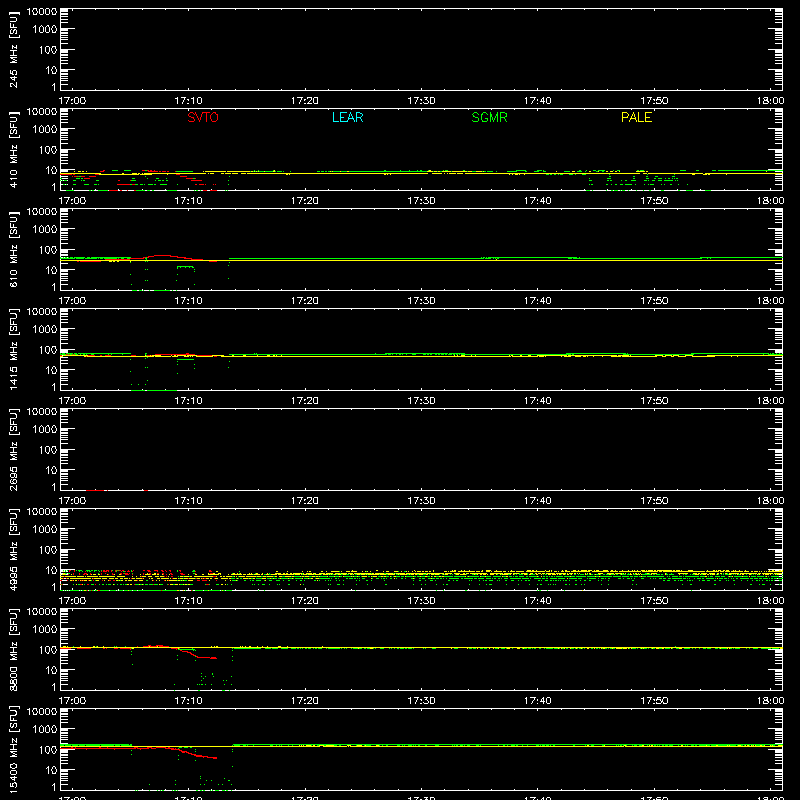Click 17:40 tick under the 610 MHz panel
Viewport: 800px width, 800px height.
pyautogui.click(x=538, y=301)
